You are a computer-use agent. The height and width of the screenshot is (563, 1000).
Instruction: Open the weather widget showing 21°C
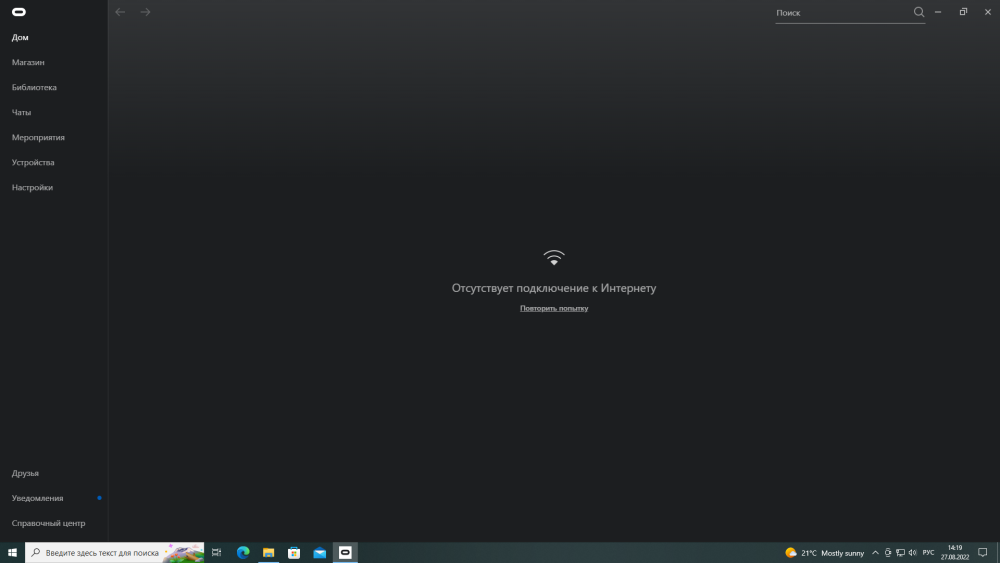[x=825, y=553]
